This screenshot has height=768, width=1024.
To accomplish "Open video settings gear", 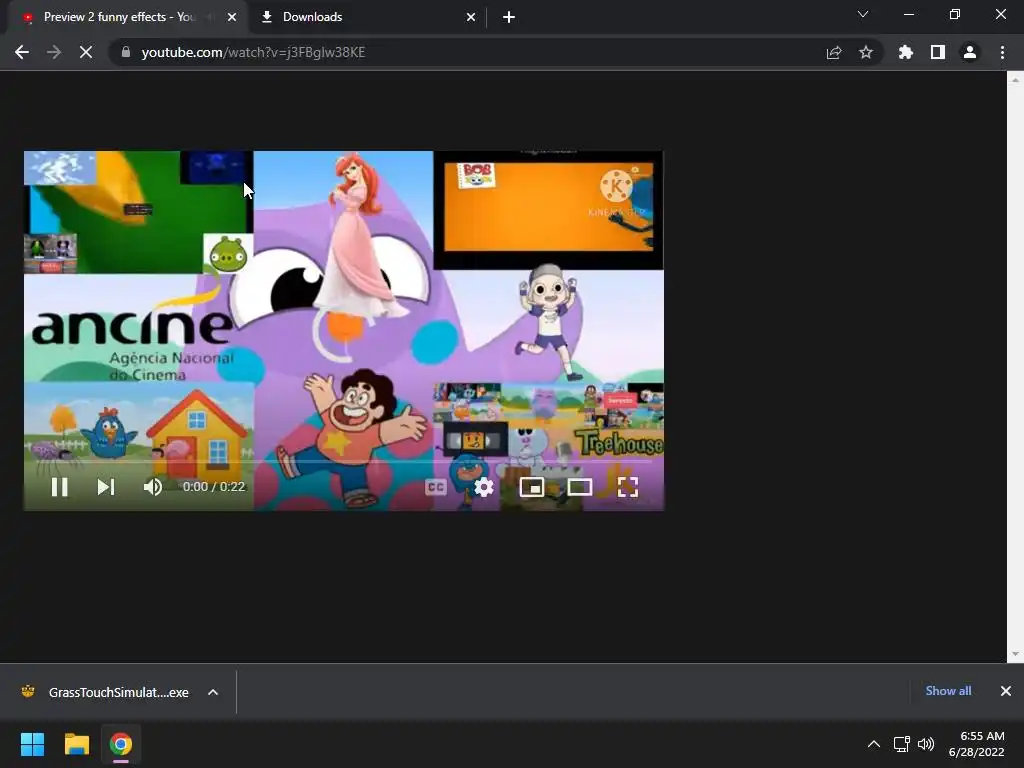I will click(483, 487).
